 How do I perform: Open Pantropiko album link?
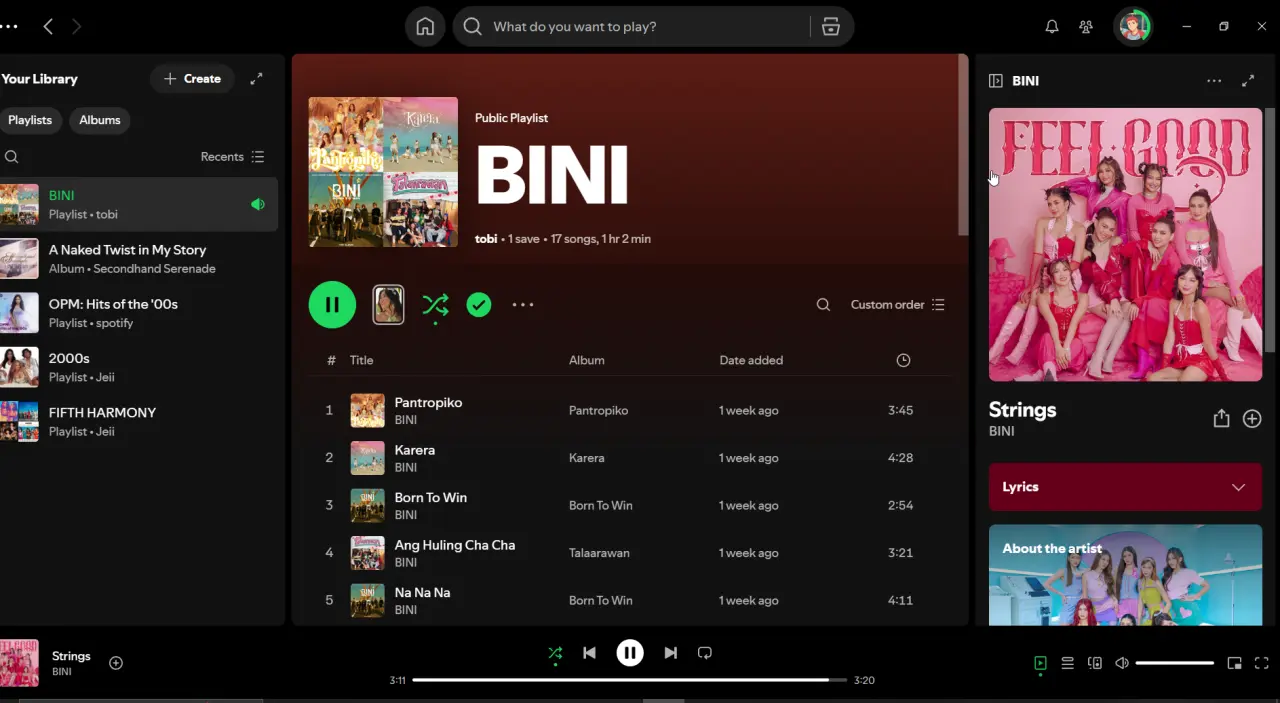[598, 411]
